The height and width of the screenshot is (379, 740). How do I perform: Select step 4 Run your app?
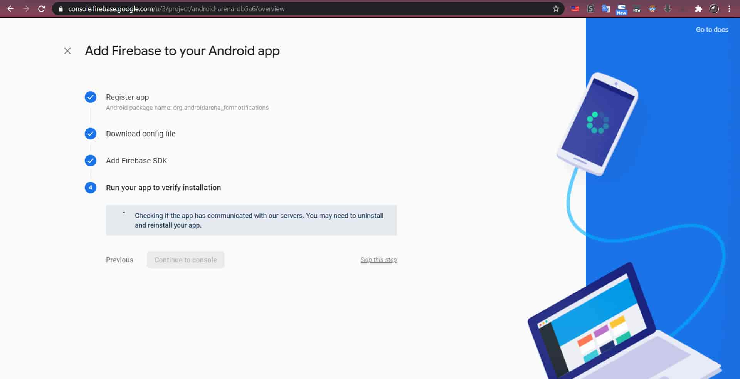point(163,187)
